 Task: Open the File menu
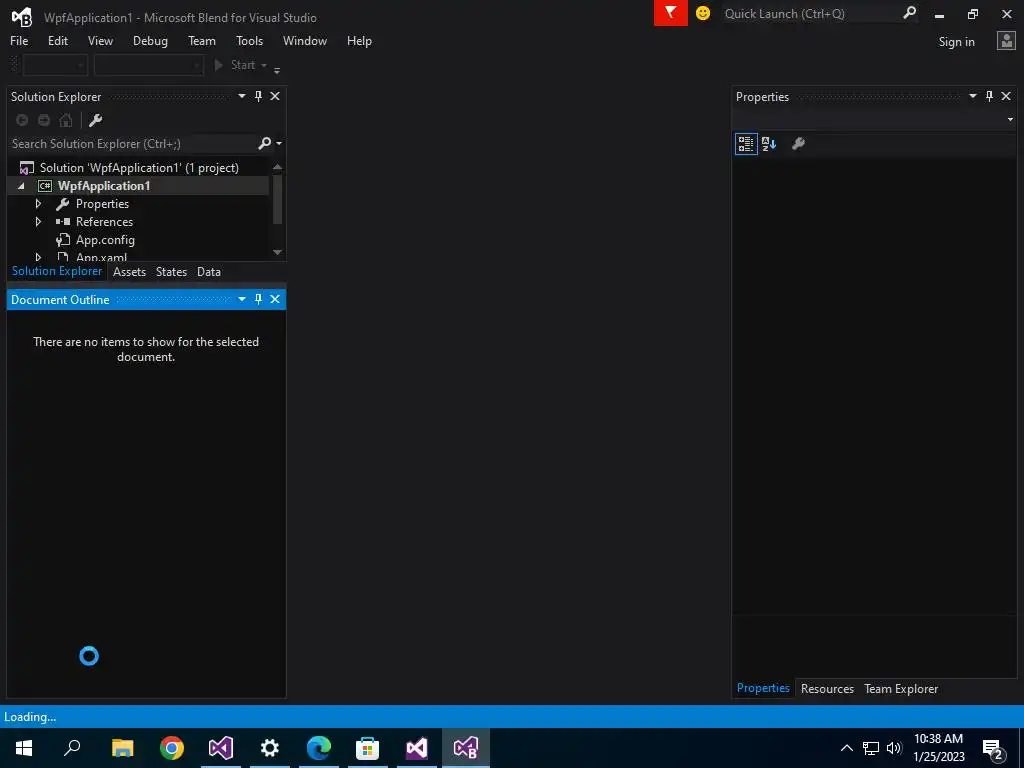click(x=19, y=40)
